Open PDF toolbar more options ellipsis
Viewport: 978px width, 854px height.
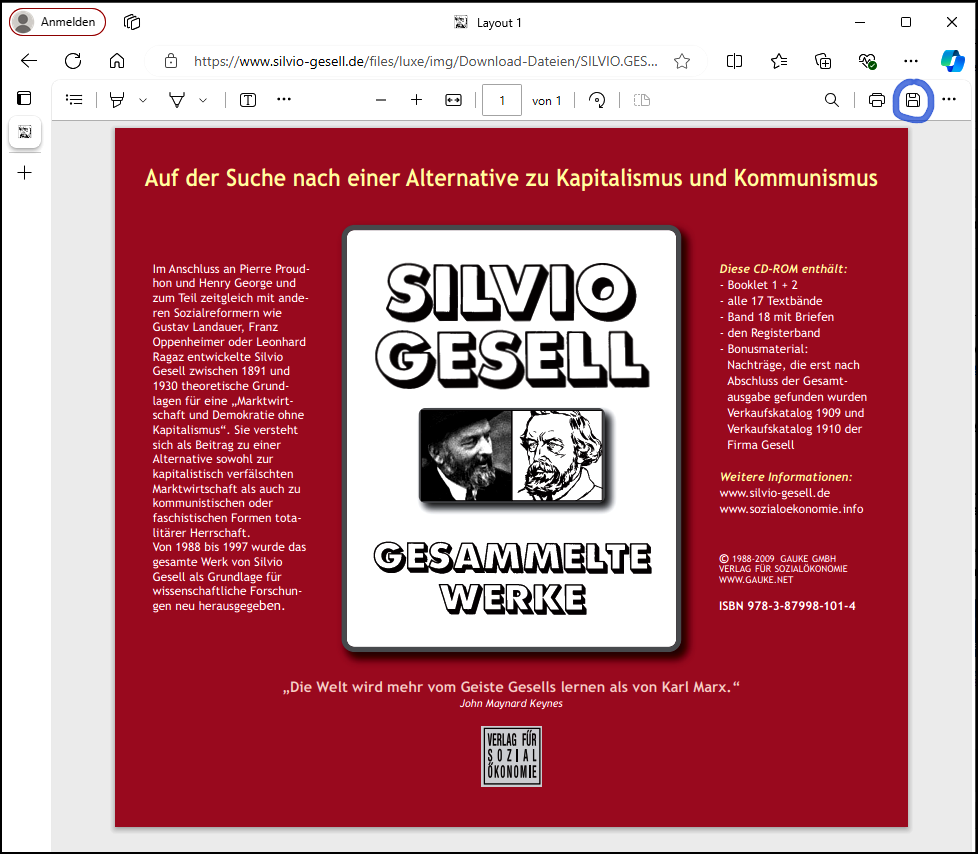coord(949,99)
